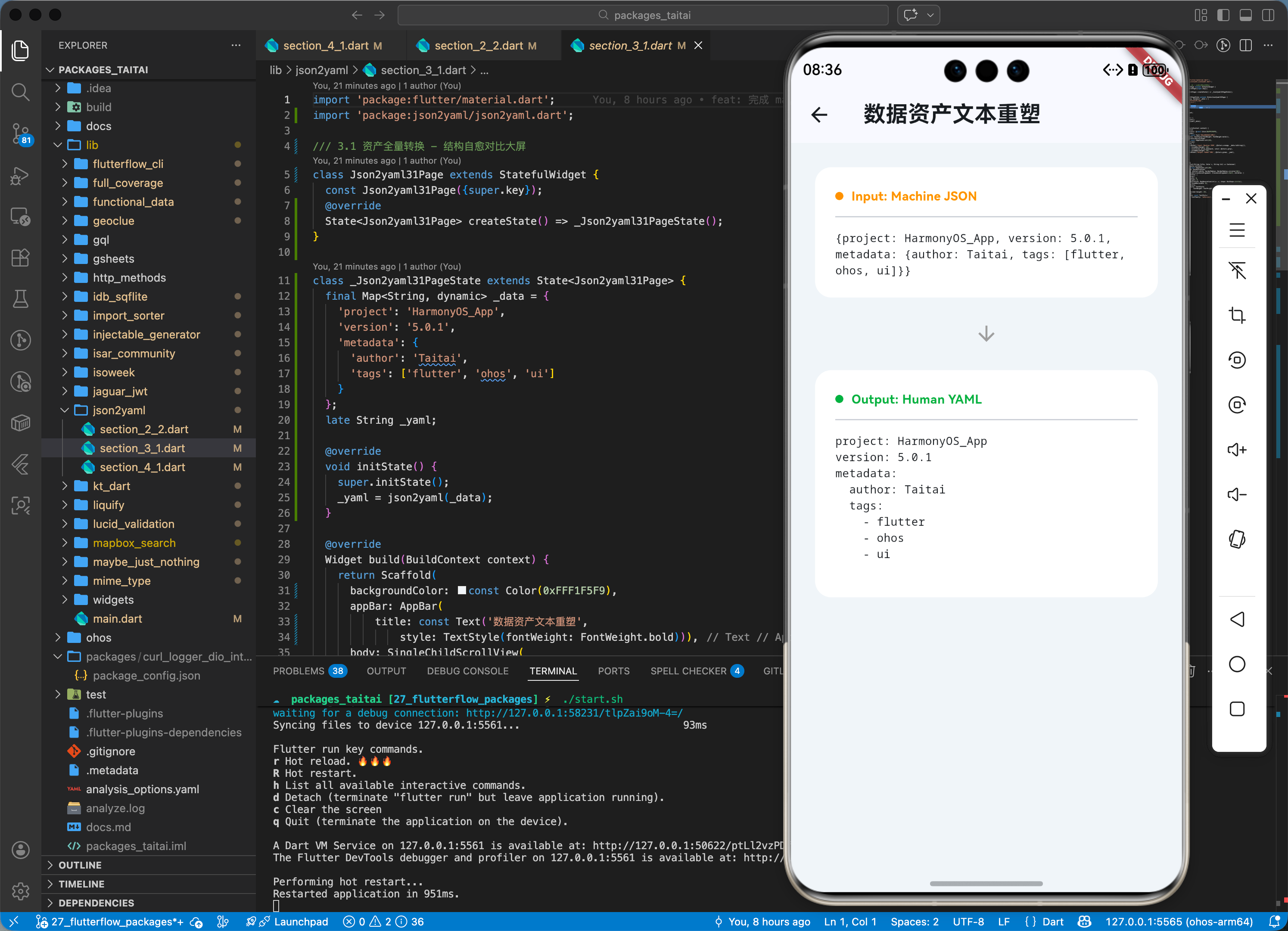The height and width of the screenshot is (931, 1288).
Task: Switch to the DEBUG CONSOLE panel tab
Action: [x=467, y=671]
